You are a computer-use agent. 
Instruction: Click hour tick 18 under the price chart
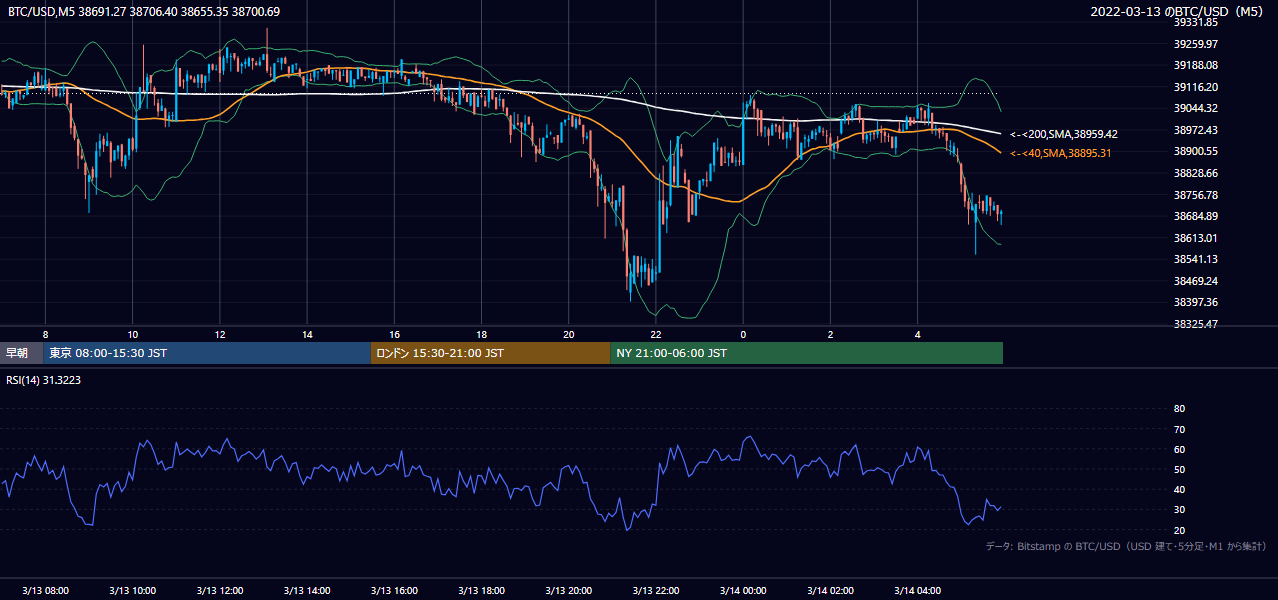[482, 335]
